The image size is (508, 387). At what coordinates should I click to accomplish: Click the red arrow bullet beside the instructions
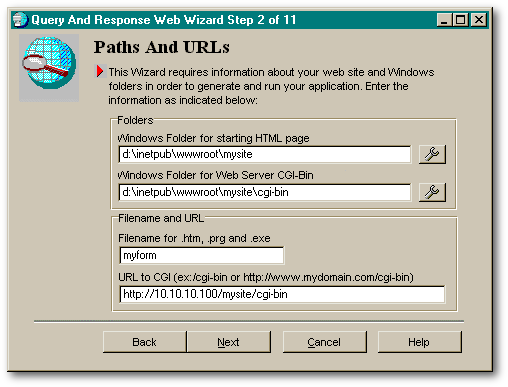pyautogui.click(x=100, y=71)
